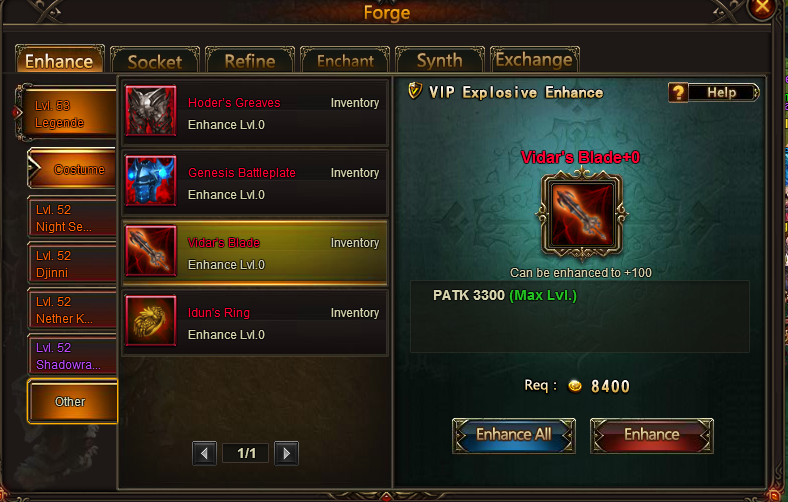
Task: Click the Vidar's Blade list icon
Action: (x=150, y=251)
